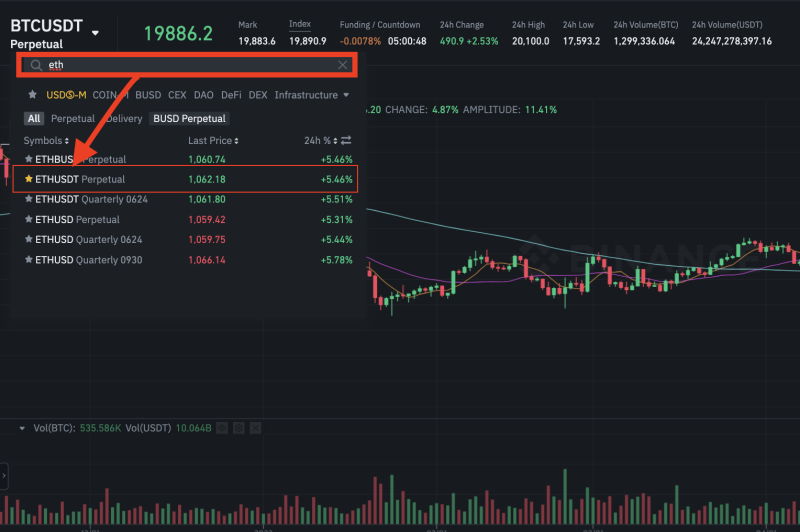This screenshot has height=532, width=800.
Task: Expand more categories arrow after Infrastructure
Action: pyautogui.click(x=346, y=95)
